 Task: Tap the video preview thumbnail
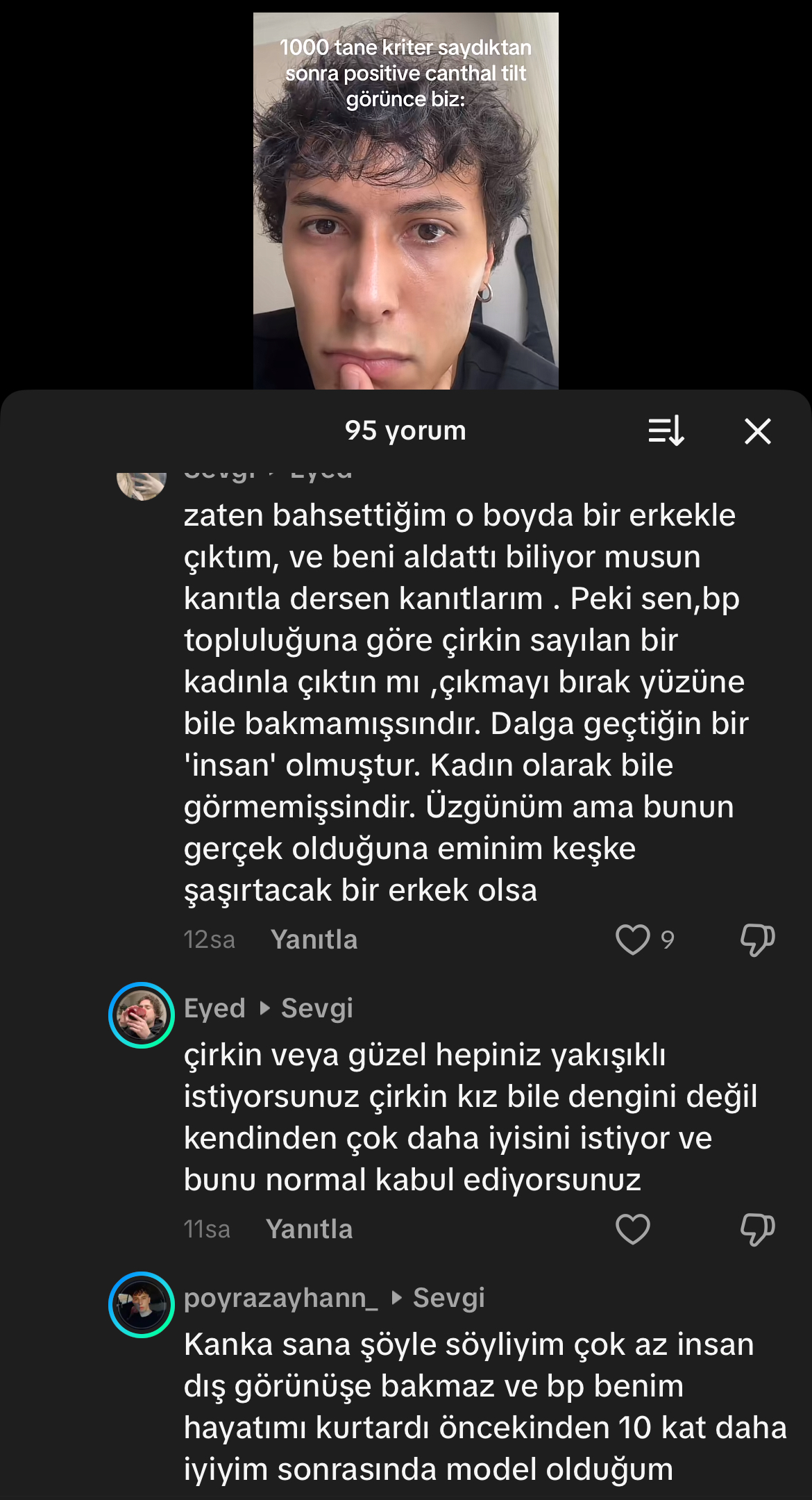[406, 201]
